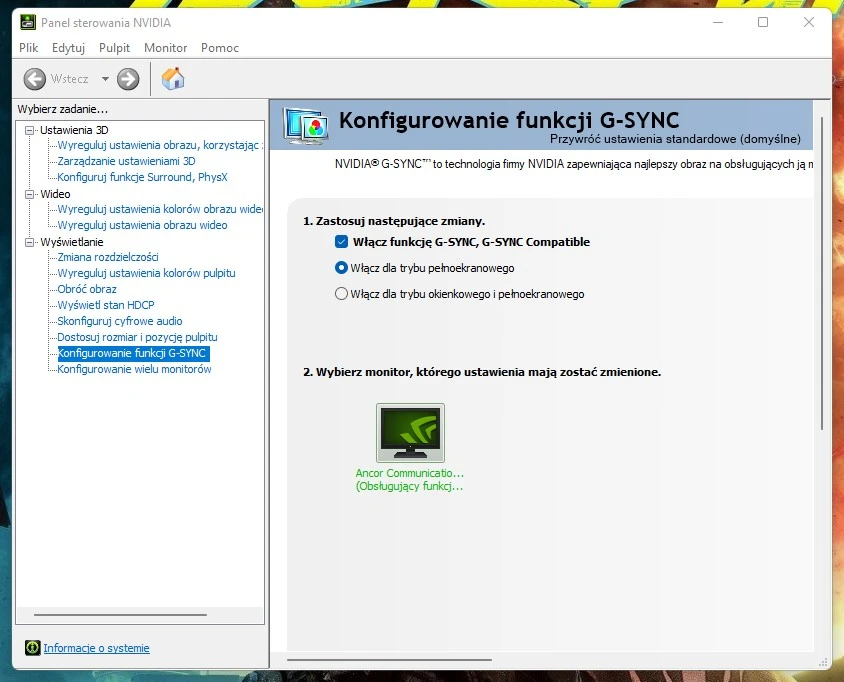Viewport: 844px width, 682px height.
Task: Click the G-SYNC header monitor icon
Action: pyautogui.click(x=306, y=126)
